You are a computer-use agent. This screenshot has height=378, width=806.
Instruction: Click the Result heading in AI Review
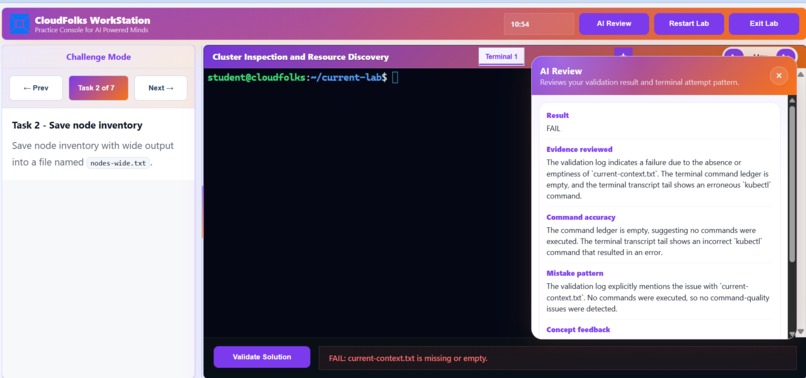coord(557,116)
